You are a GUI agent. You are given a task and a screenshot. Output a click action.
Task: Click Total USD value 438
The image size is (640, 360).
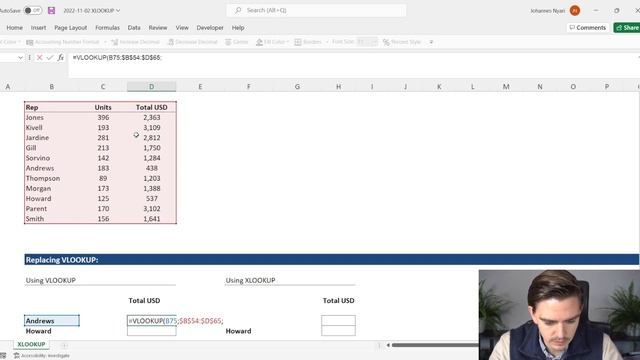click(151, 168)
